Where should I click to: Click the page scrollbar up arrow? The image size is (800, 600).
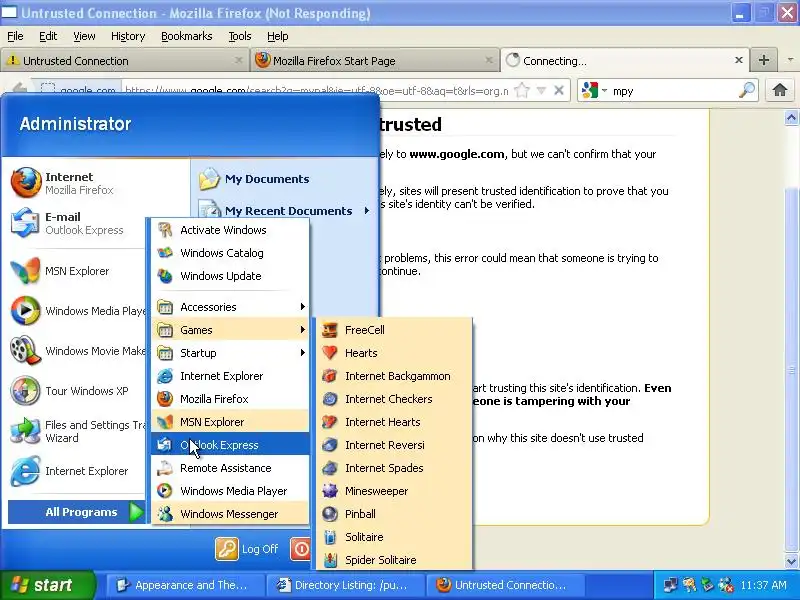[x=791, y=118]
